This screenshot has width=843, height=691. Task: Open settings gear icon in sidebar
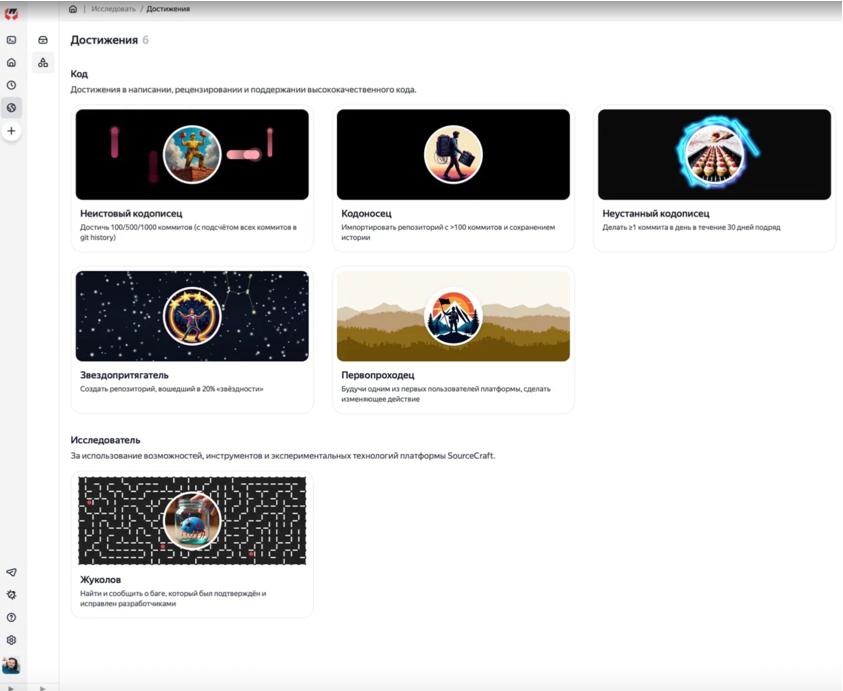[11, 640]
